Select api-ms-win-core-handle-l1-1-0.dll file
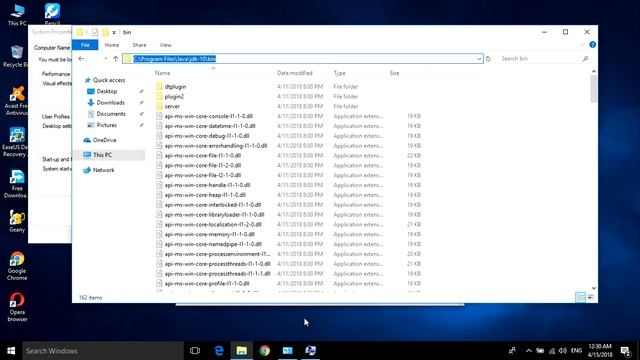This screenshot has height=360, width=640. [207, 185]
